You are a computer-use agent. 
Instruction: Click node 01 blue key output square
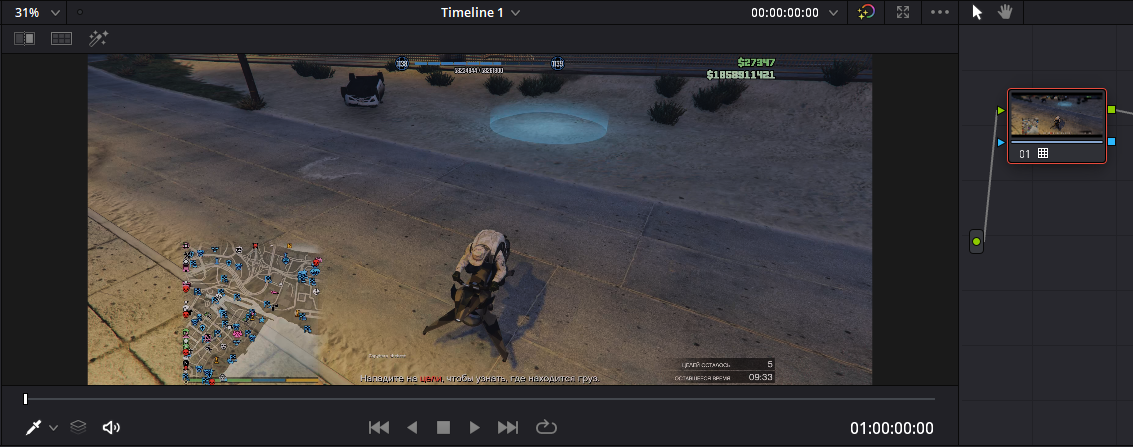pyautogui.click(x=1111, y=142)
